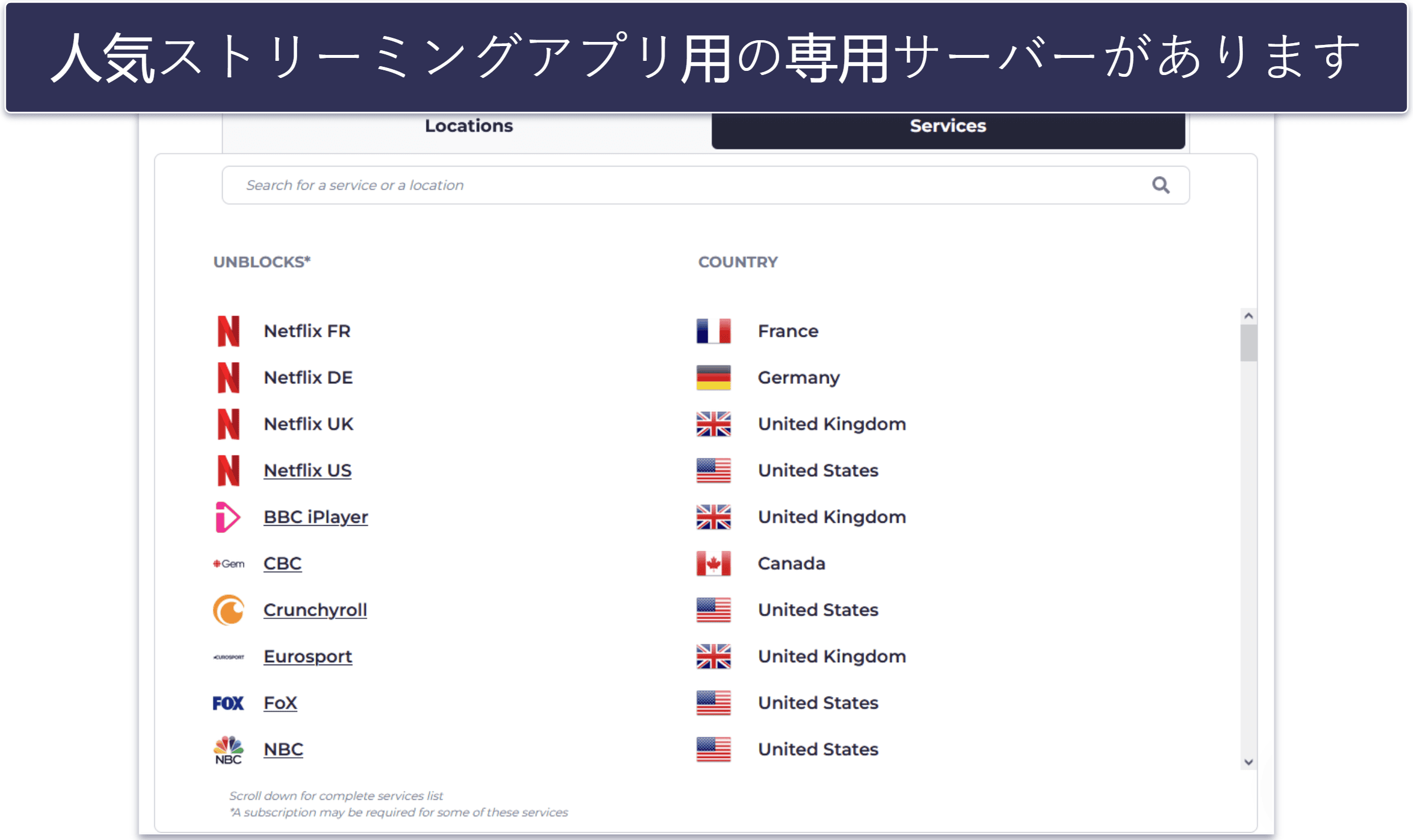1413x840 pixels.
Task: Click the US flag in Netflix US row
Action: (x=714, y=470)
